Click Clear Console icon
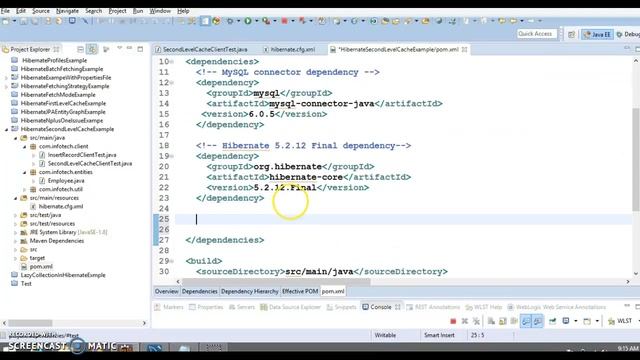Viewport: 640px width, 360px height. pos(491,321)
